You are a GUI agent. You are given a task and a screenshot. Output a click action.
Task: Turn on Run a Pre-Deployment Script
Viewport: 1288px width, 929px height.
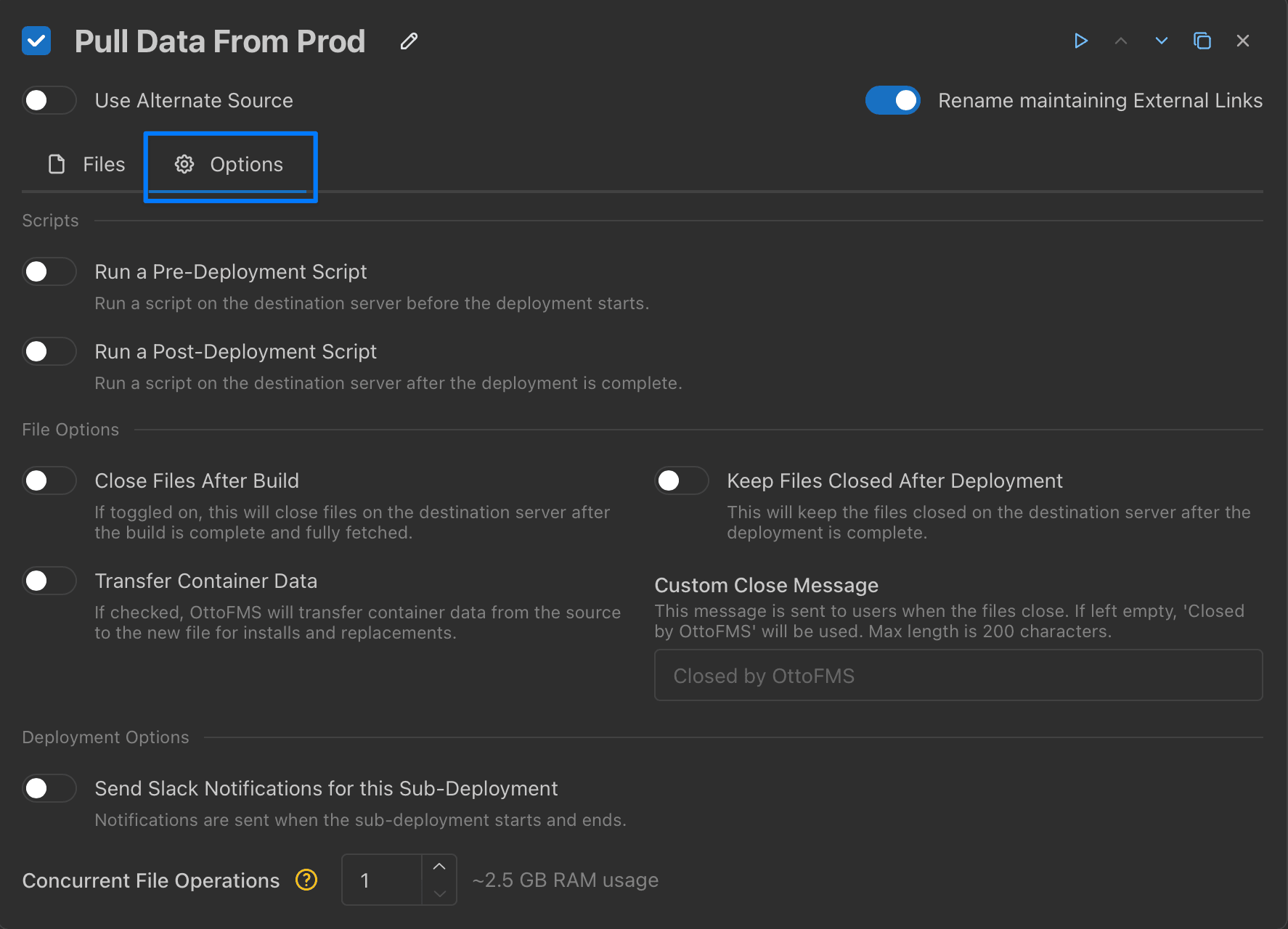(49, 271)
